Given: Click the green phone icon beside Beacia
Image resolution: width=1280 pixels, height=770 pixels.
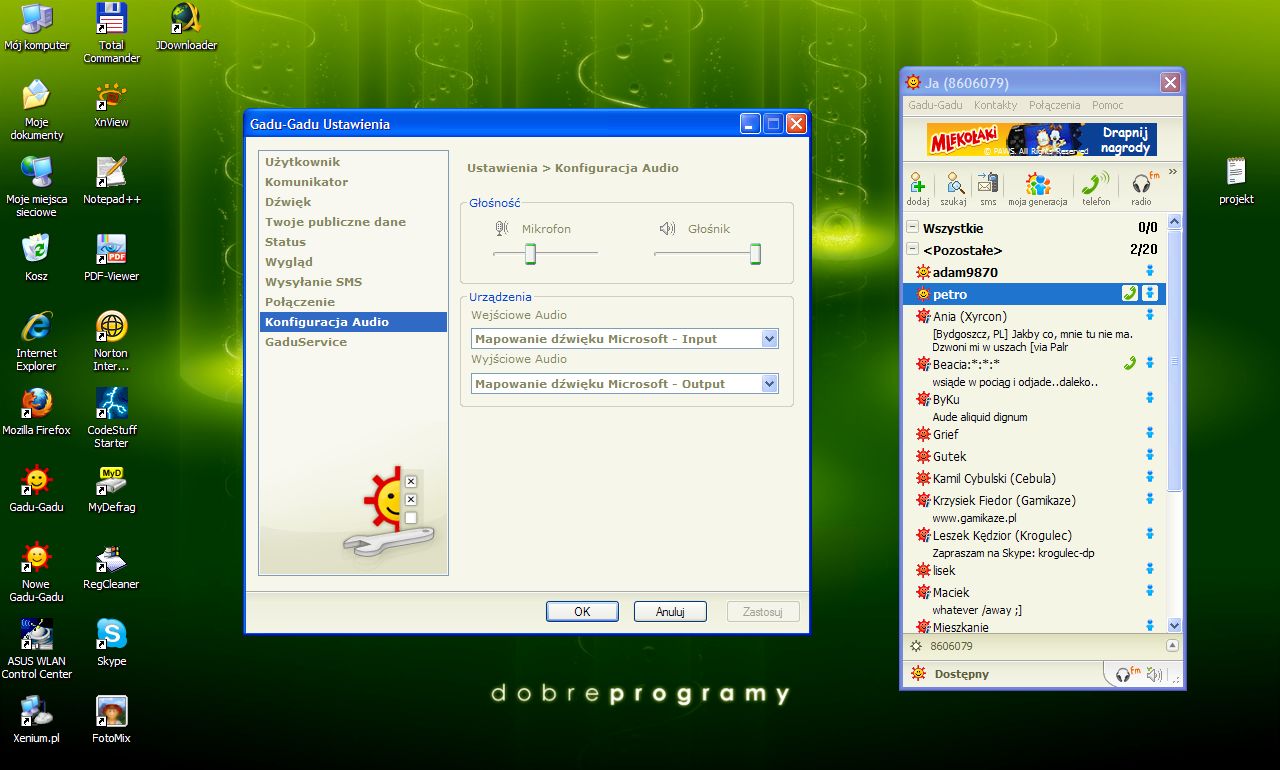Looking at the screenshot, I should point(1130,363).
